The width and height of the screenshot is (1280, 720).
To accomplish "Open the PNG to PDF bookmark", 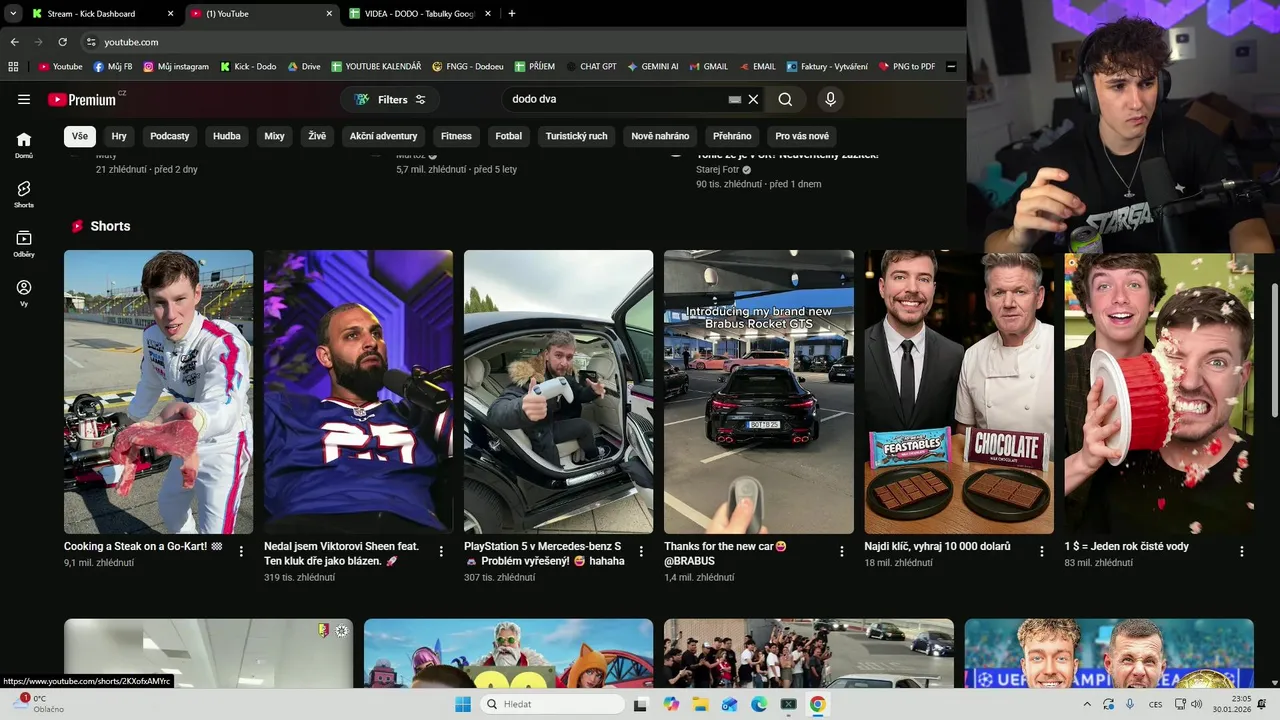I will tap(907, 67).
